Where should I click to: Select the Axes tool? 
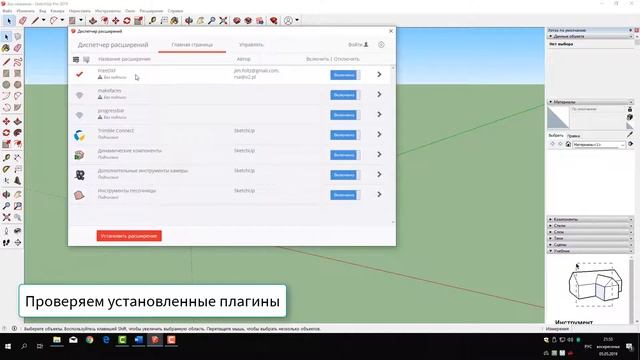click(x=6, y=180)
